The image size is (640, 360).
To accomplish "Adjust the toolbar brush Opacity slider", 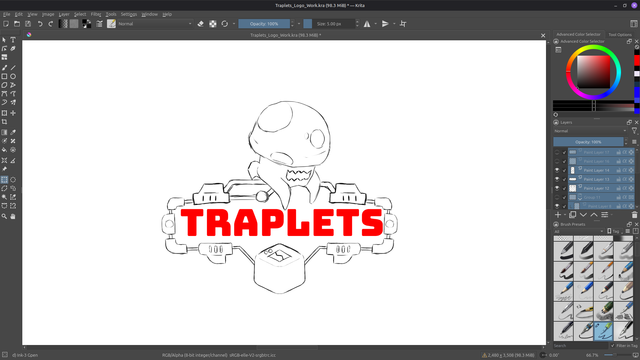I will click(x=264, y=24).
